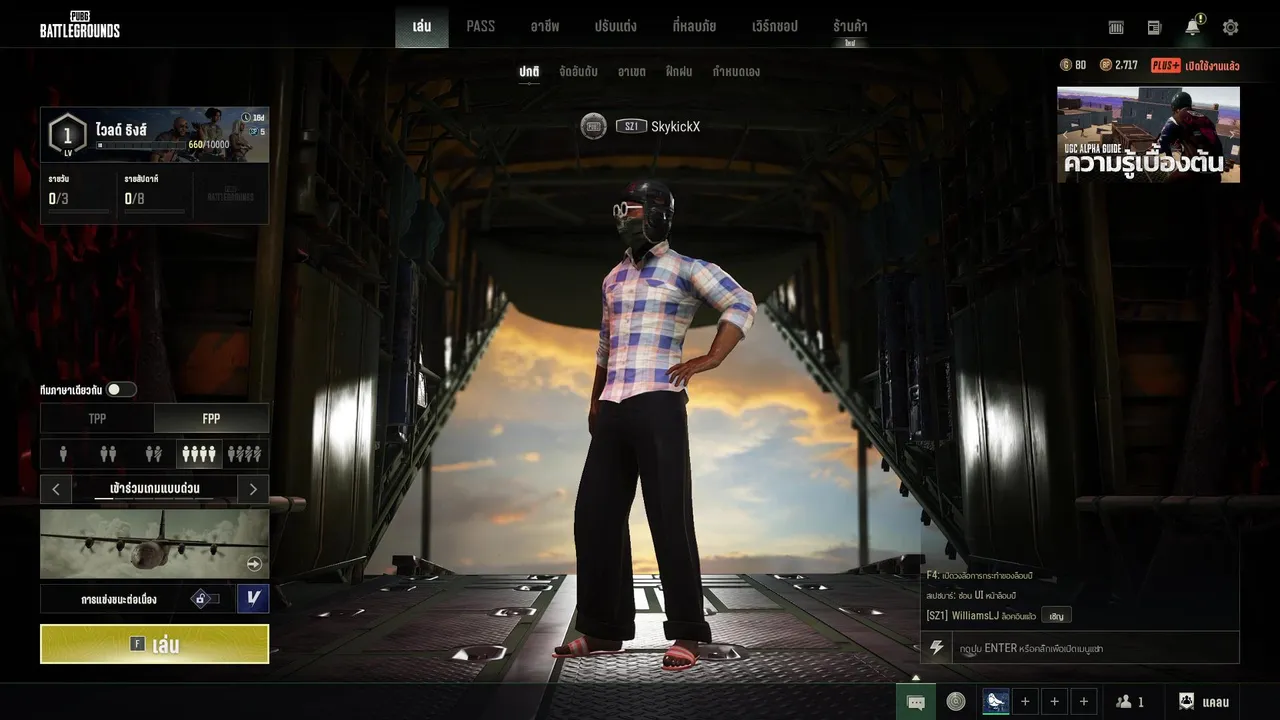Expand chat with the small up arrow

[915, 677]
